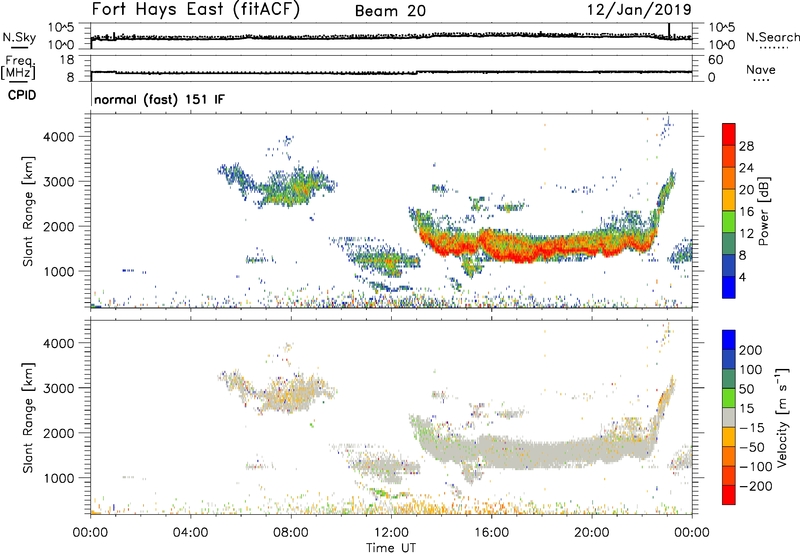This screenshot has width=800, height=554.
Task: Click the power panel 'Slant Range [km]' label
Action: [28, 211]
